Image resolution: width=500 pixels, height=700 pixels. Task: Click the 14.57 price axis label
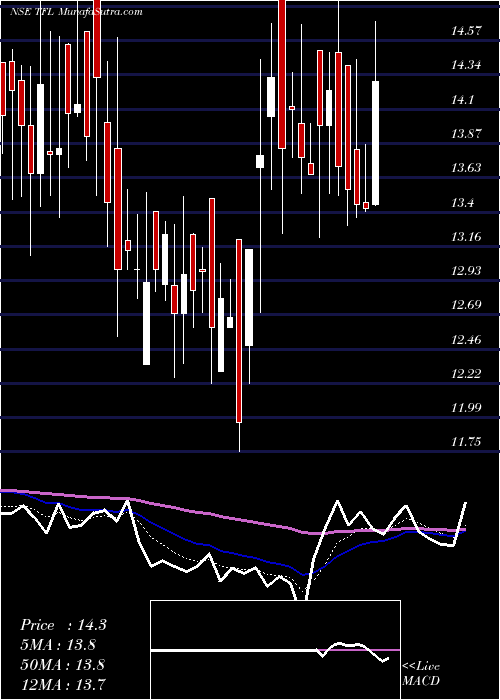(x=466, y=31)
